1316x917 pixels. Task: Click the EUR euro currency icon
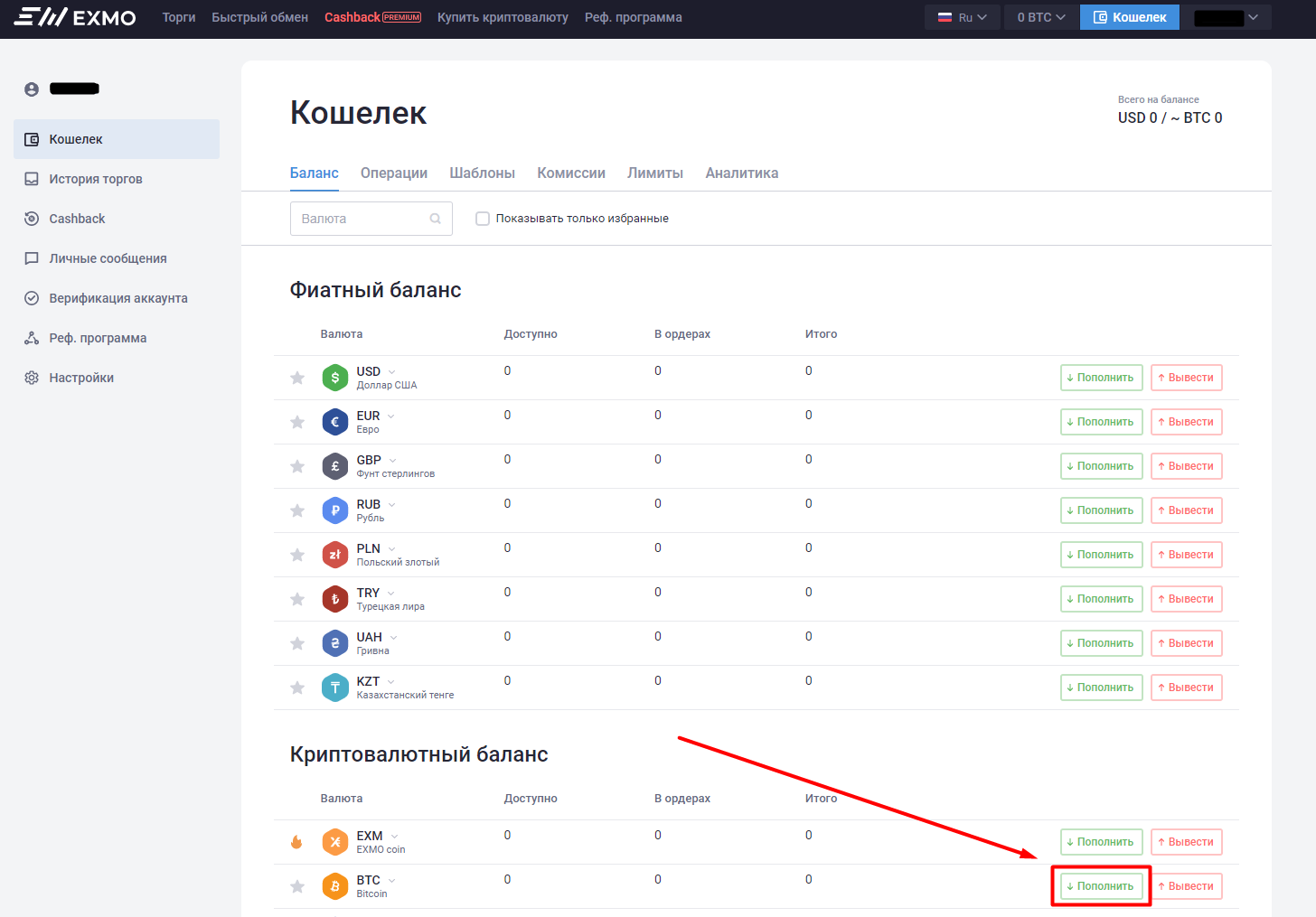pos(335,422)
